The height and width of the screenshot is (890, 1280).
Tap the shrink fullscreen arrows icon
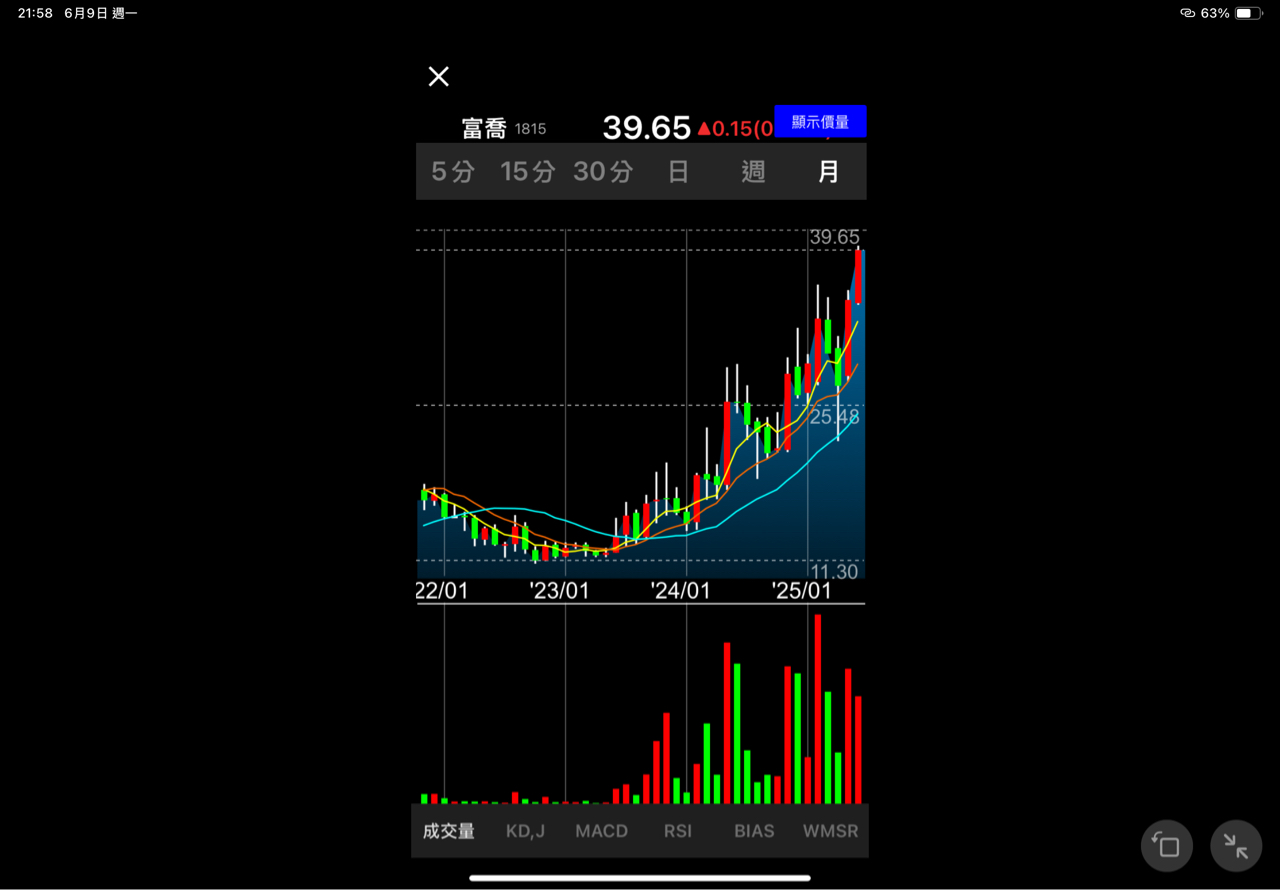point(1236,846)
